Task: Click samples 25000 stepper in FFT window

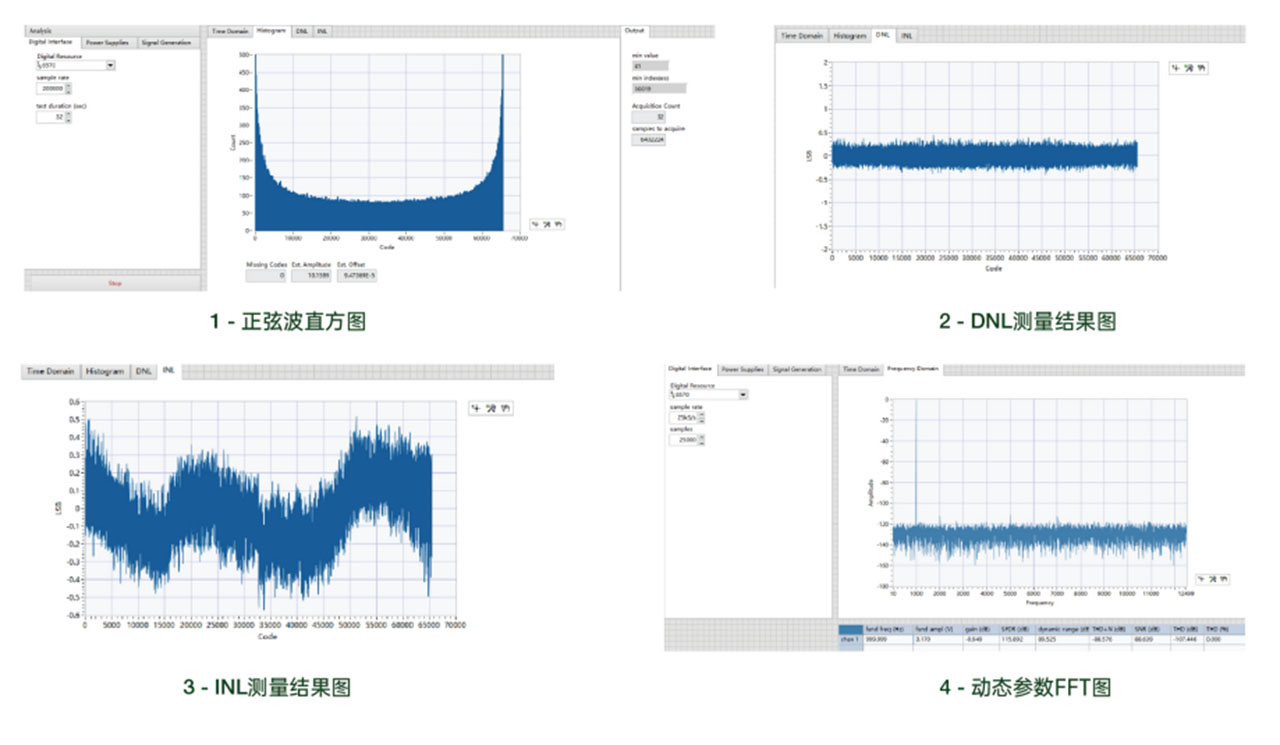Action: tap(701, 440)
